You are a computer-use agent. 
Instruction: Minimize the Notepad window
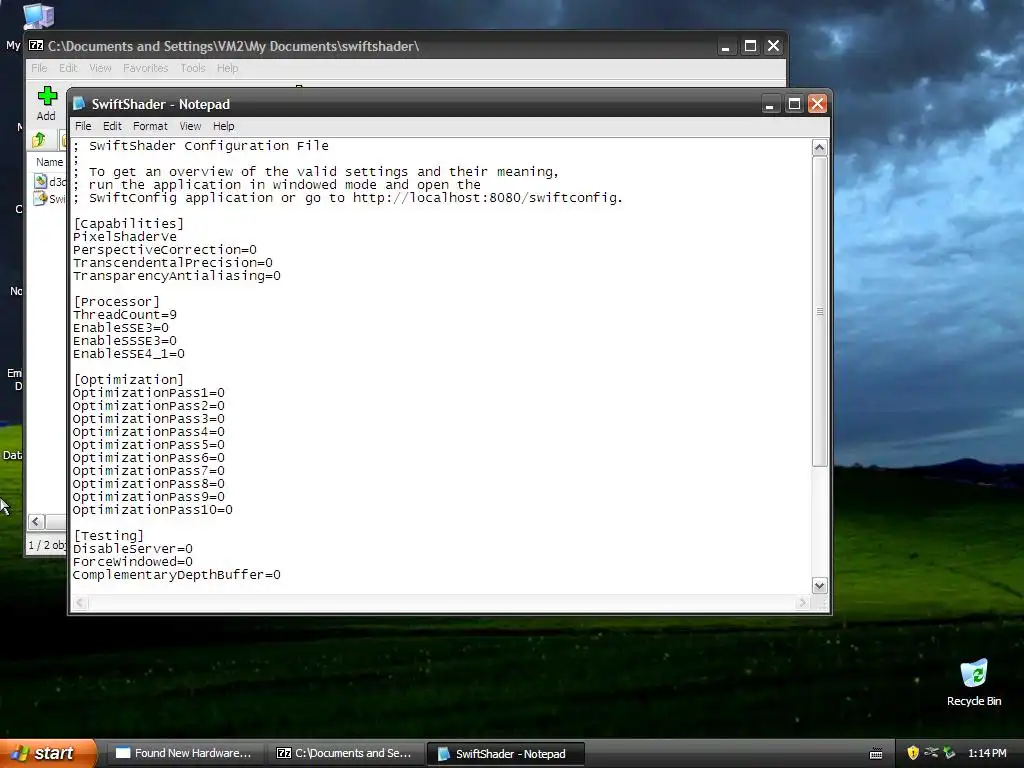click(770, 104)
